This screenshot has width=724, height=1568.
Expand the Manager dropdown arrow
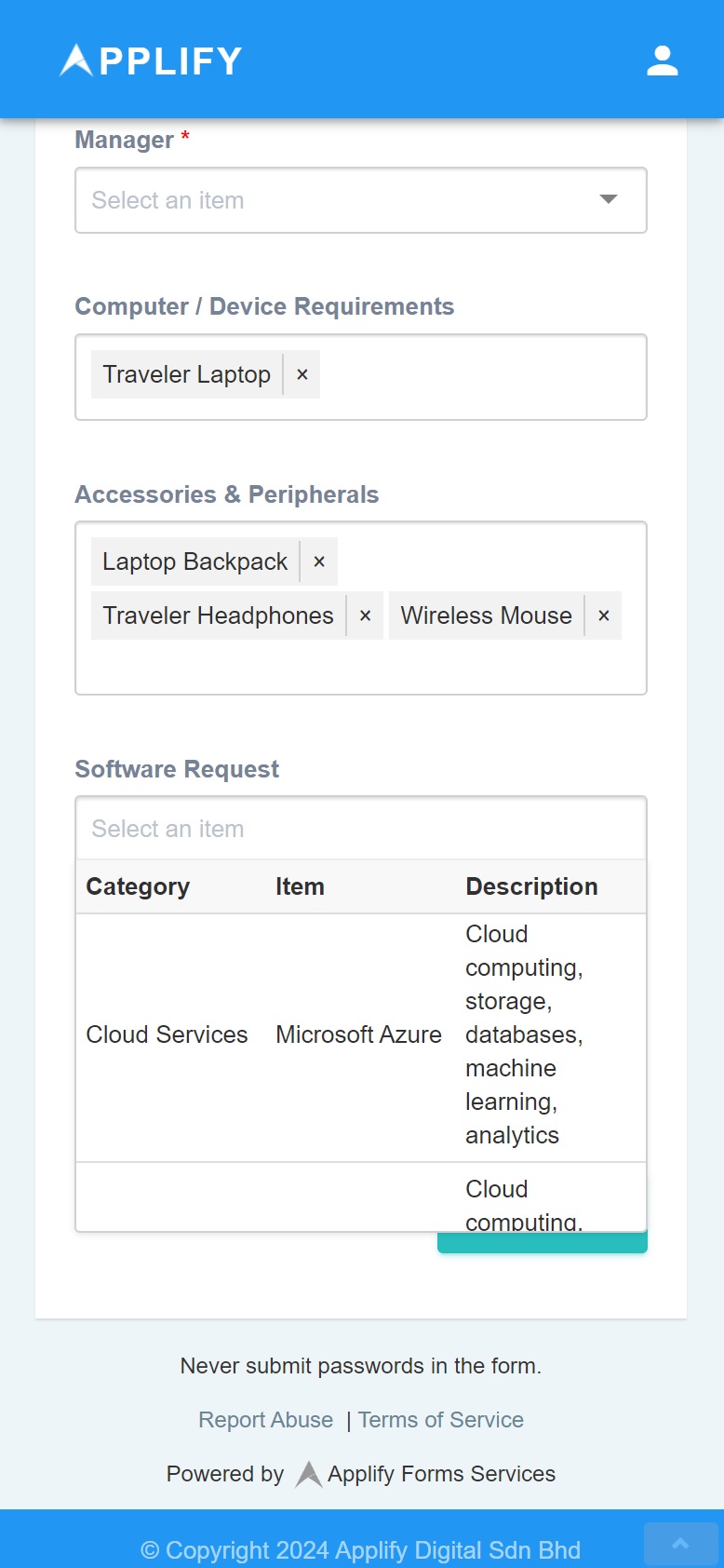tap(609, 199)
